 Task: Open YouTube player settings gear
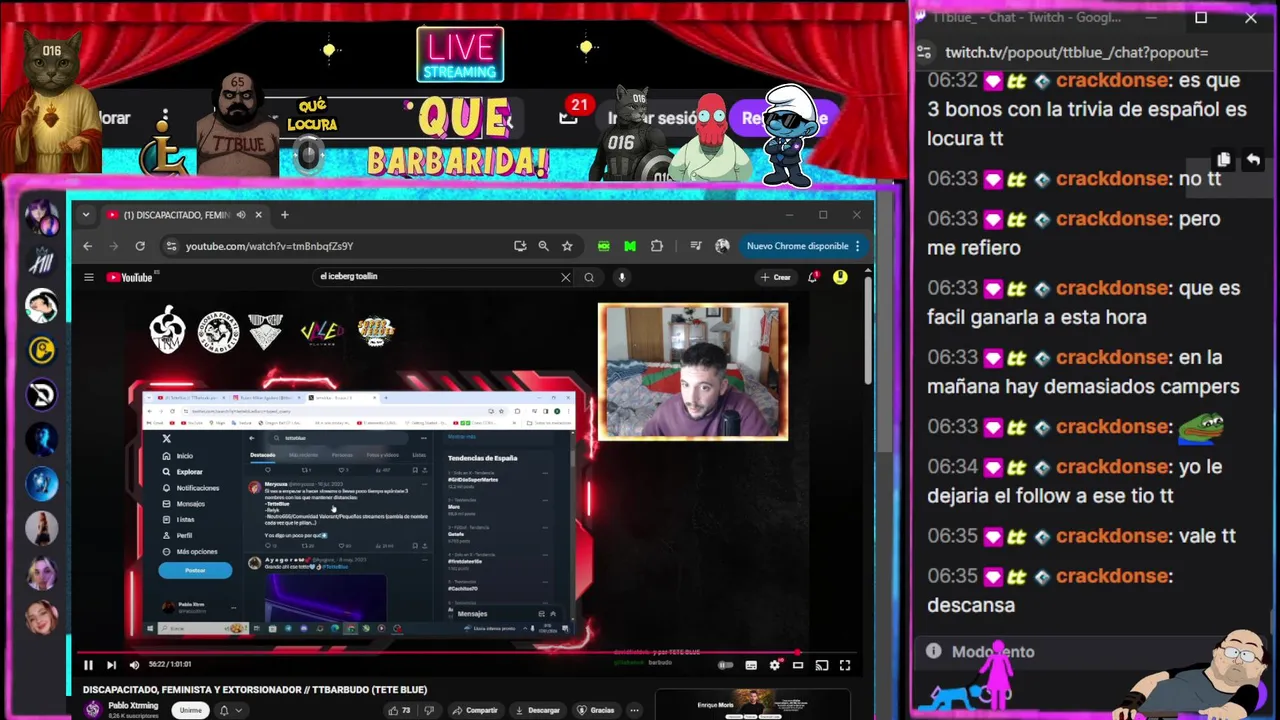tap(775, 665)
